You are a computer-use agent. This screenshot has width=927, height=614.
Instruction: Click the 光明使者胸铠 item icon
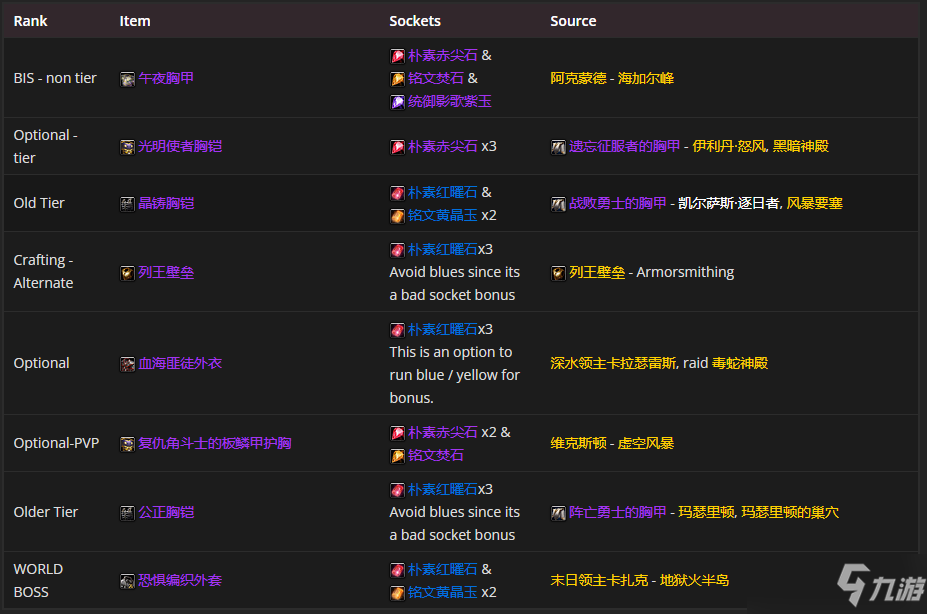[128, 146]
